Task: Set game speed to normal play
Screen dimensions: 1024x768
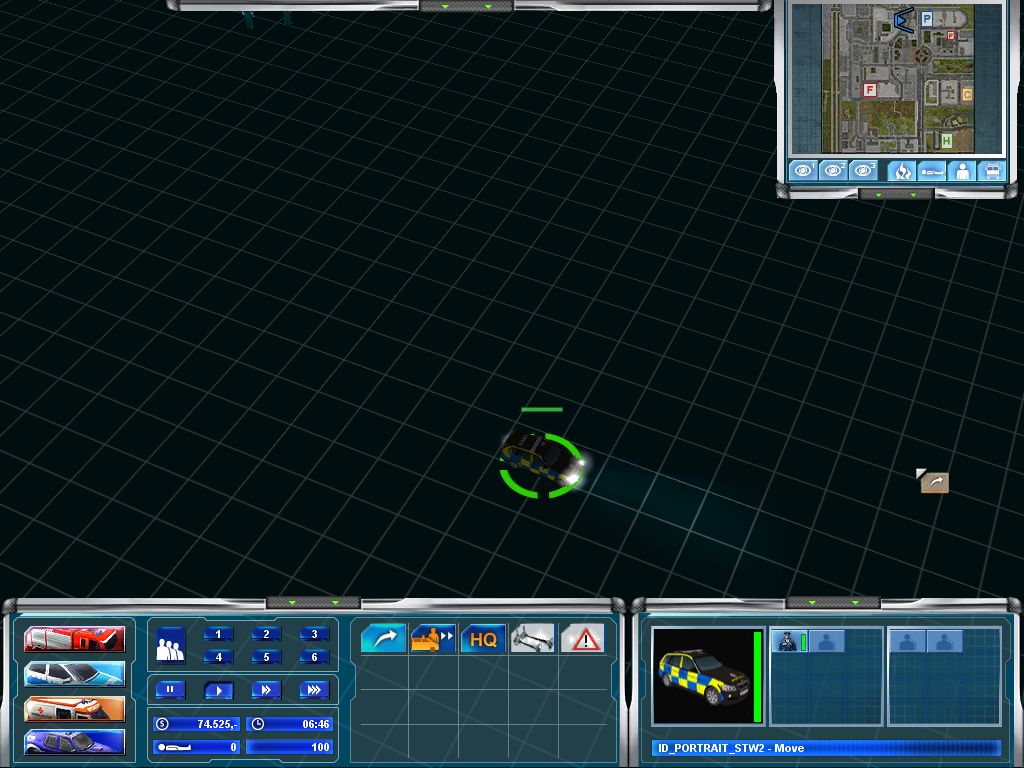Action: [218, 690]
